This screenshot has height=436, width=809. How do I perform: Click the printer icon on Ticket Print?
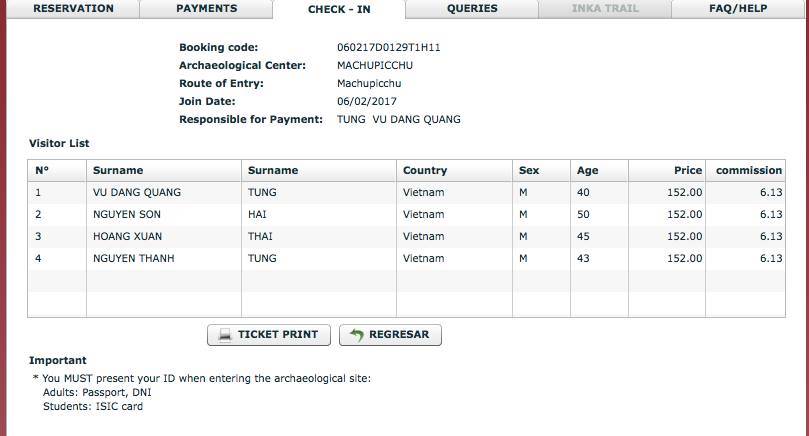pos(225,335)
